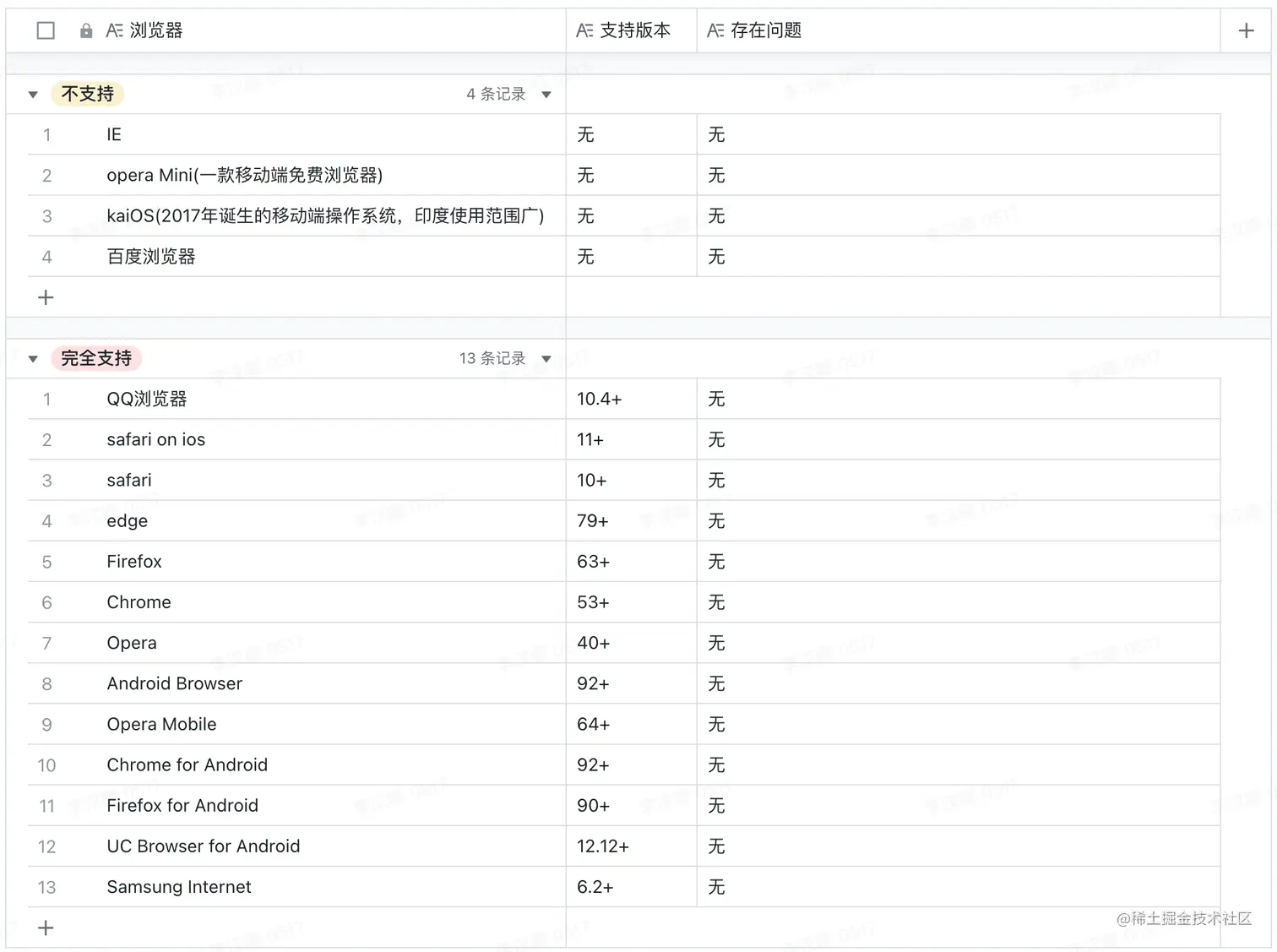Click the lock icon beside 浏览器 column
The image size is (1277, 952).
pyautogui.click(x=86, y=30)
